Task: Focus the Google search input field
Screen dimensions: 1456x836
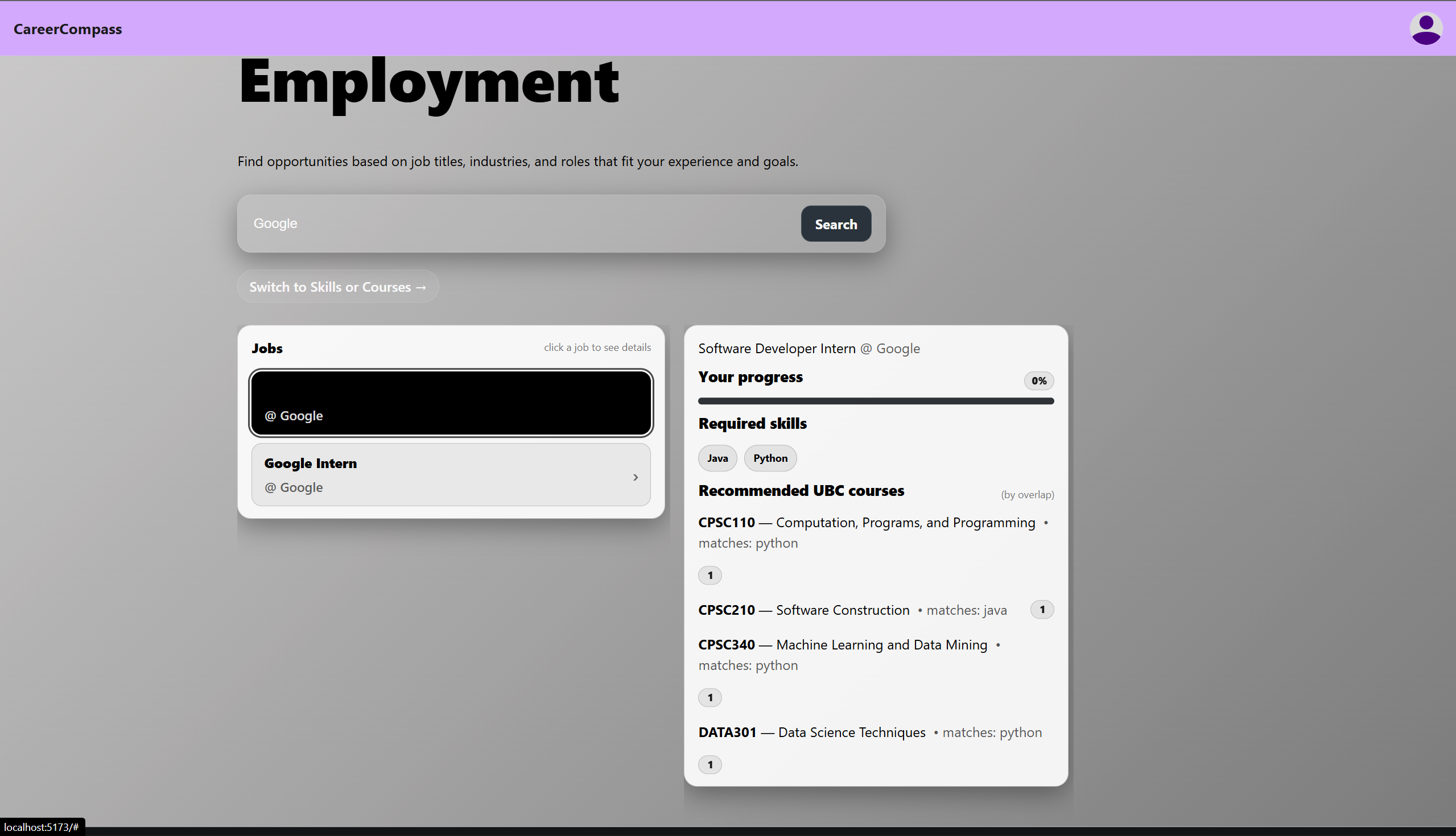Action: (517, 224)
